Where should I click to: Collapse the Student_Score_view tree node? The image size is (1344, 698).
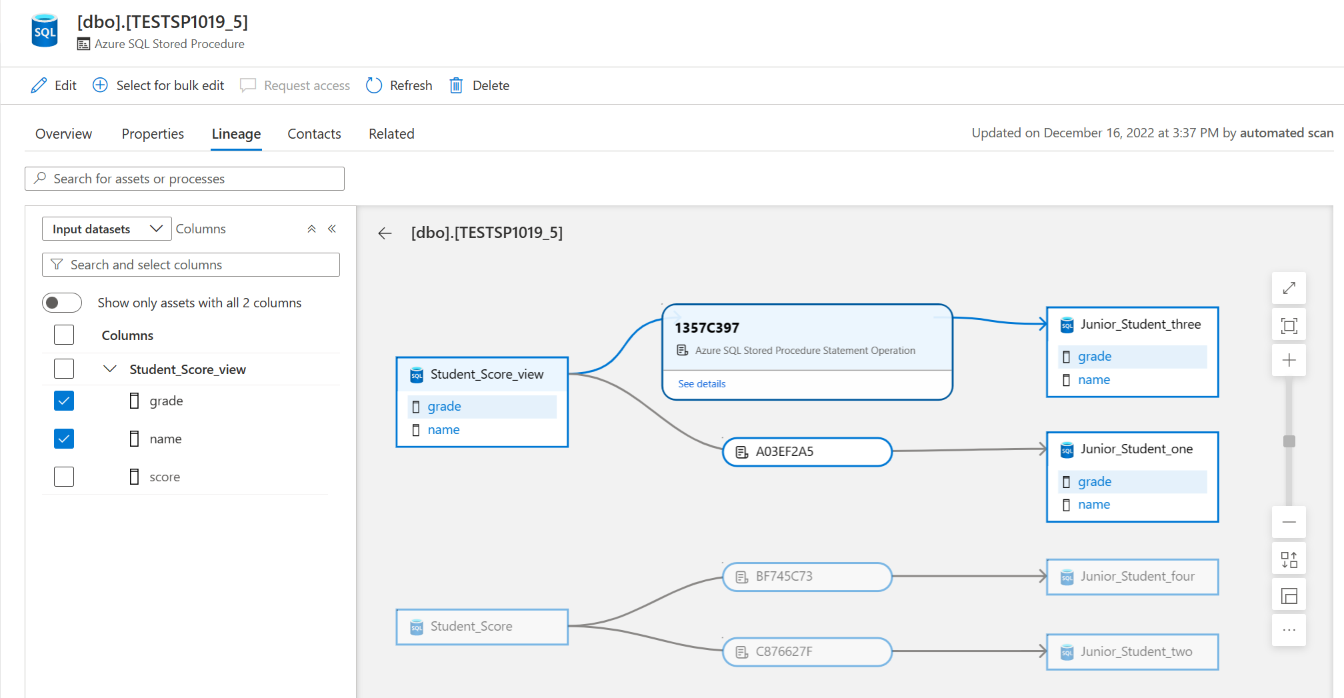click(x=110, y=369)
